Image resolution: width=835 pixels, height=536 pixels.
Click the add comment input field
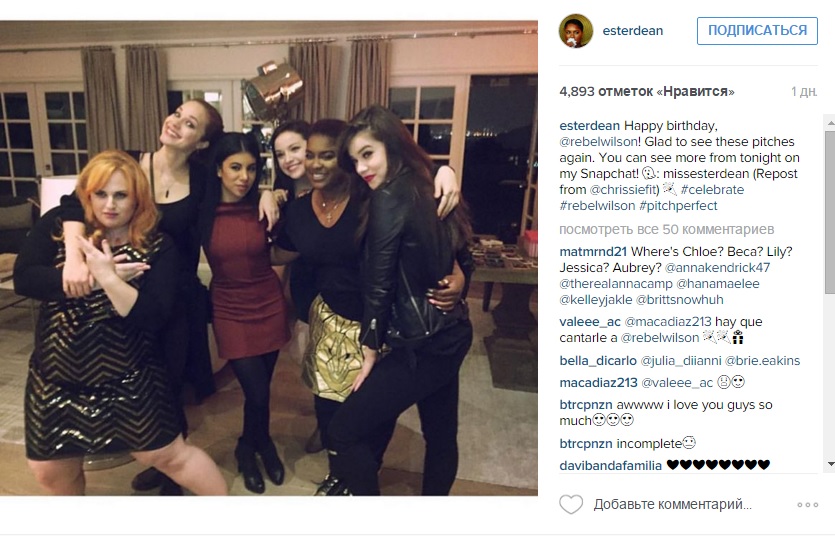click(673, 504)
